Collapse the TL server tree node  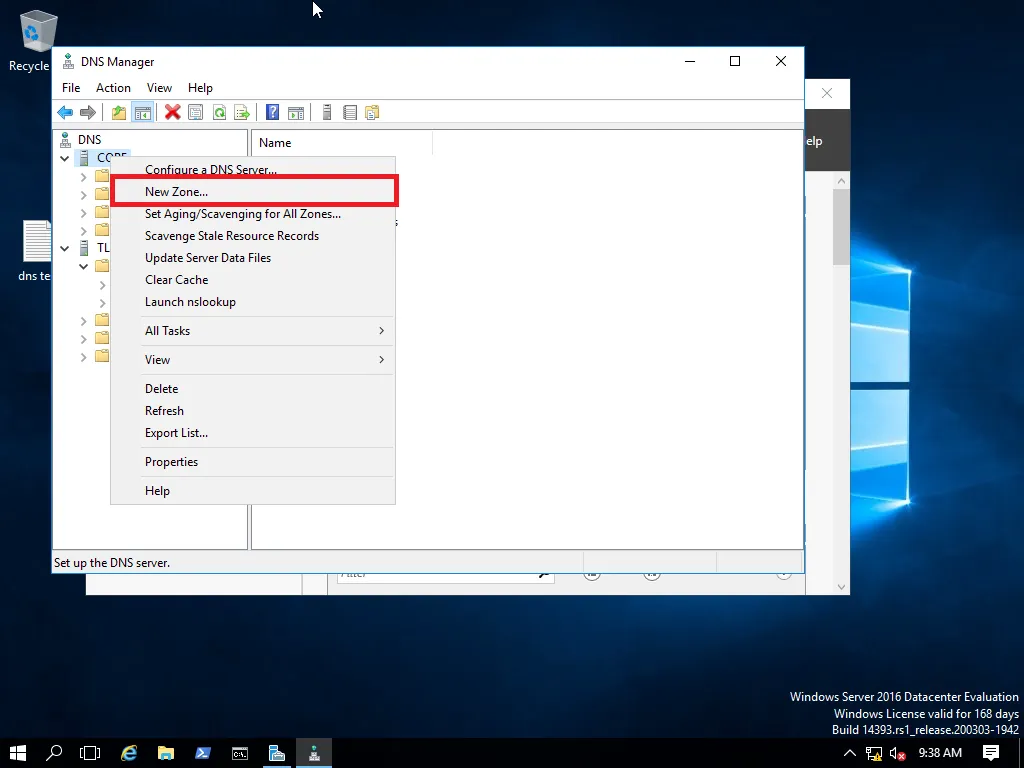(x=65, y=248)
